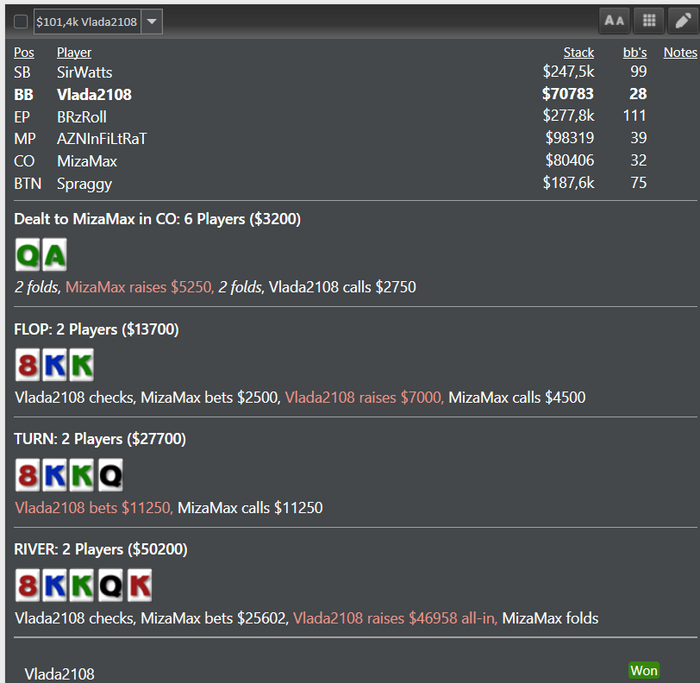Image resolution: width=700 pixels, height=683 pixels.
Task: Click the $247,5k stack value
Action: point(568,71)
